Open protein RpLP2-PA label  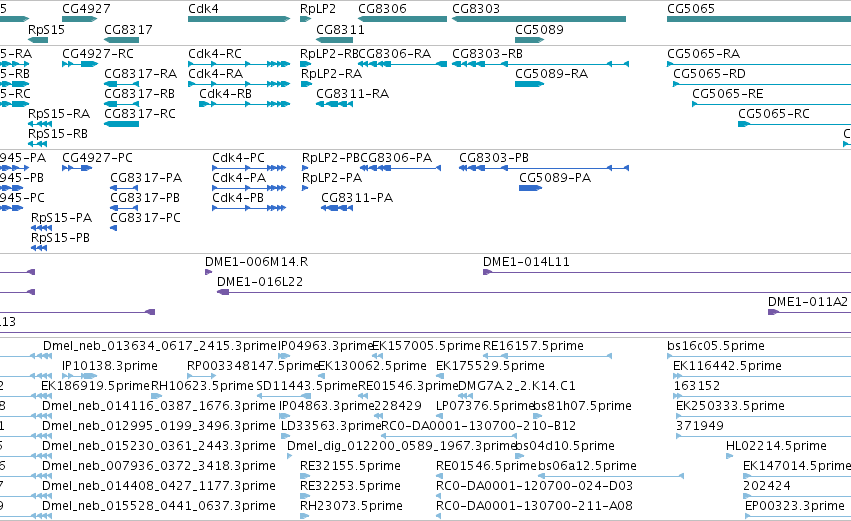click(332, 178)
